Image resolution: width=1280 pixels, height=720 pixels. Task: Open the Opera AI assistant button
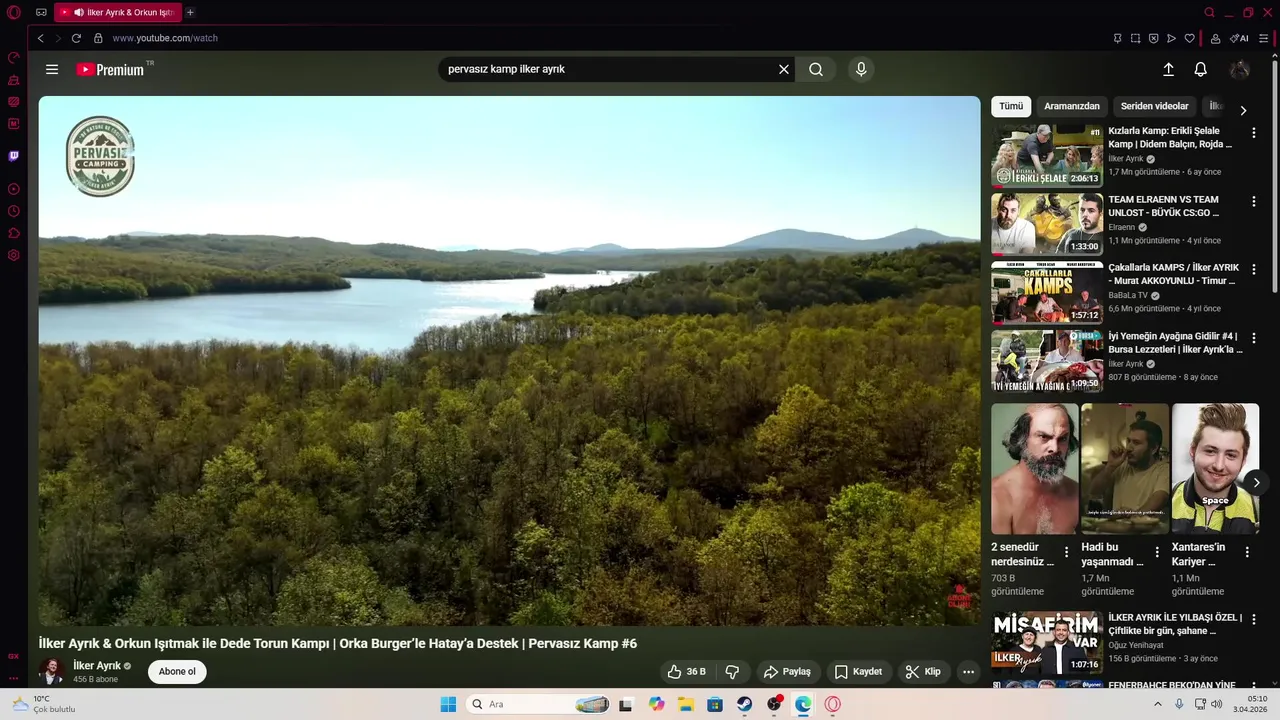[1240, 38]
